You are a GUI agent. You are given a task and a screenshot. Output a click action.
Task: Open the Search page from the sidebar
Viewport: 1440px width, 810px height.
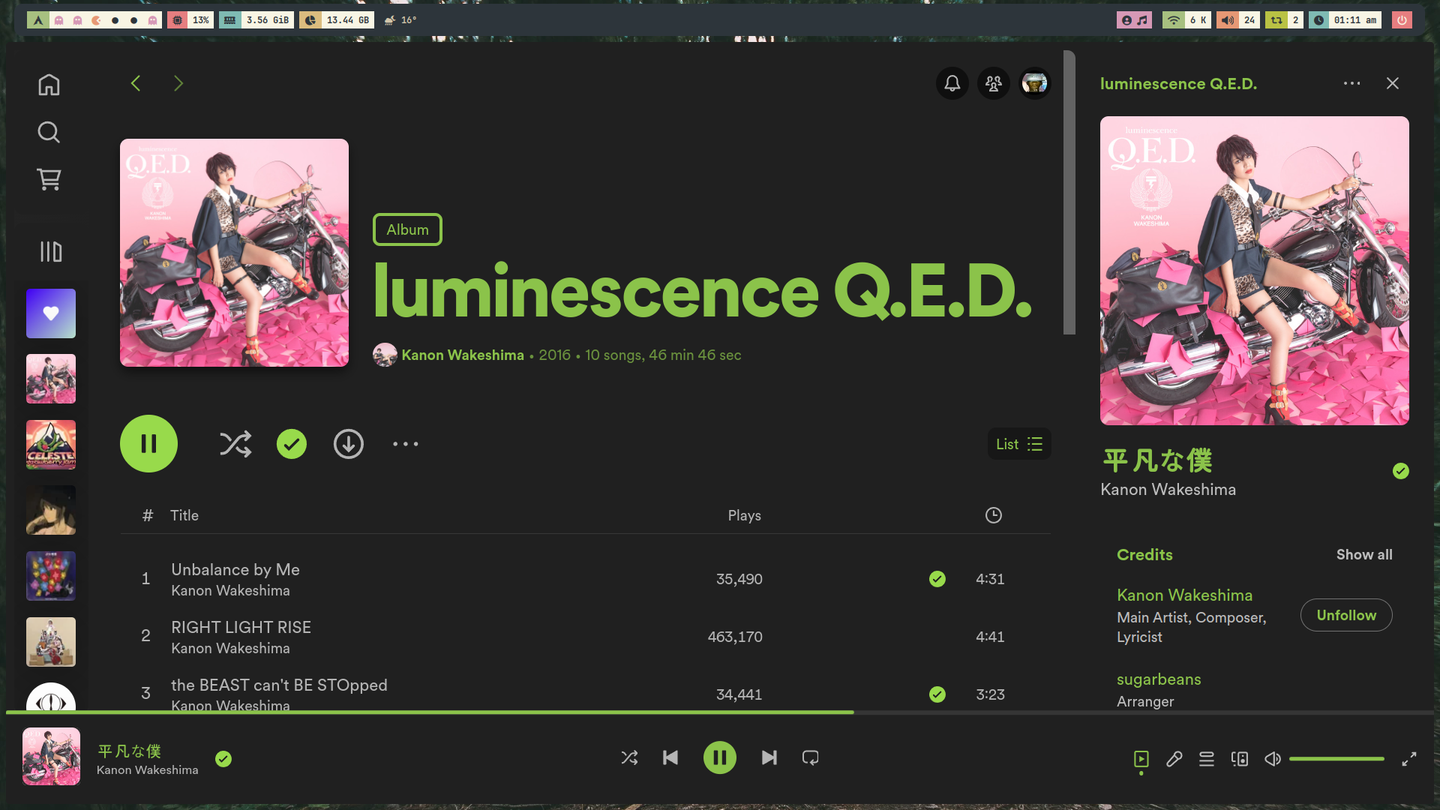(x=49, y=132)
